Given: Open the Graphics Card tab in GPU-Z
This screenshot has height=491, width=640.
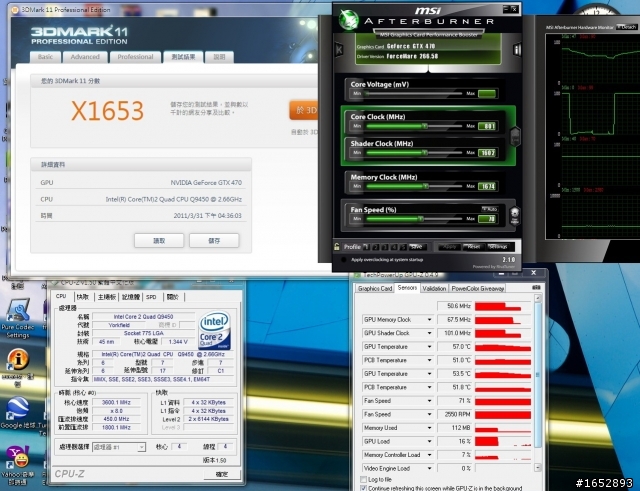Looking at the screenshot, I should pos(375,289).
